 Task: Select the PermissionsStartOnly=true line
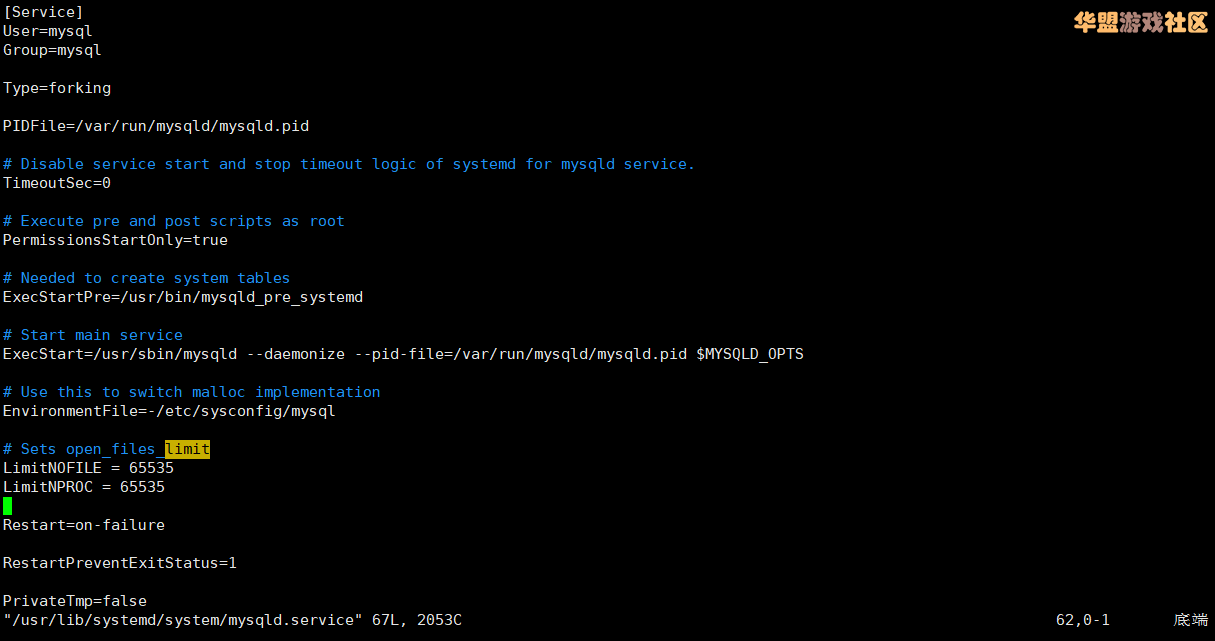(x=115, y=240)
